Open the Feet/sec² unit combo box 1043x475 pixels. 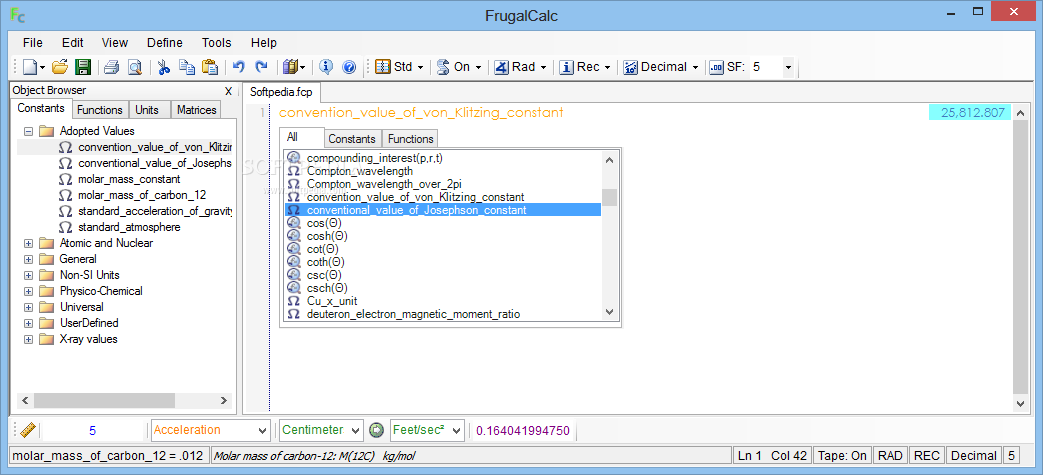pos(427,430)
